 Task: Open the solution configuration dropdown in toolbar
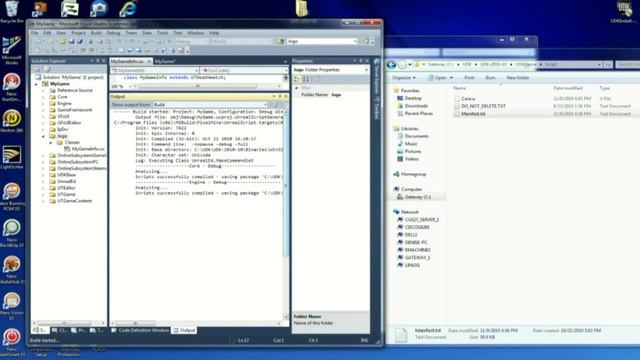192,41
